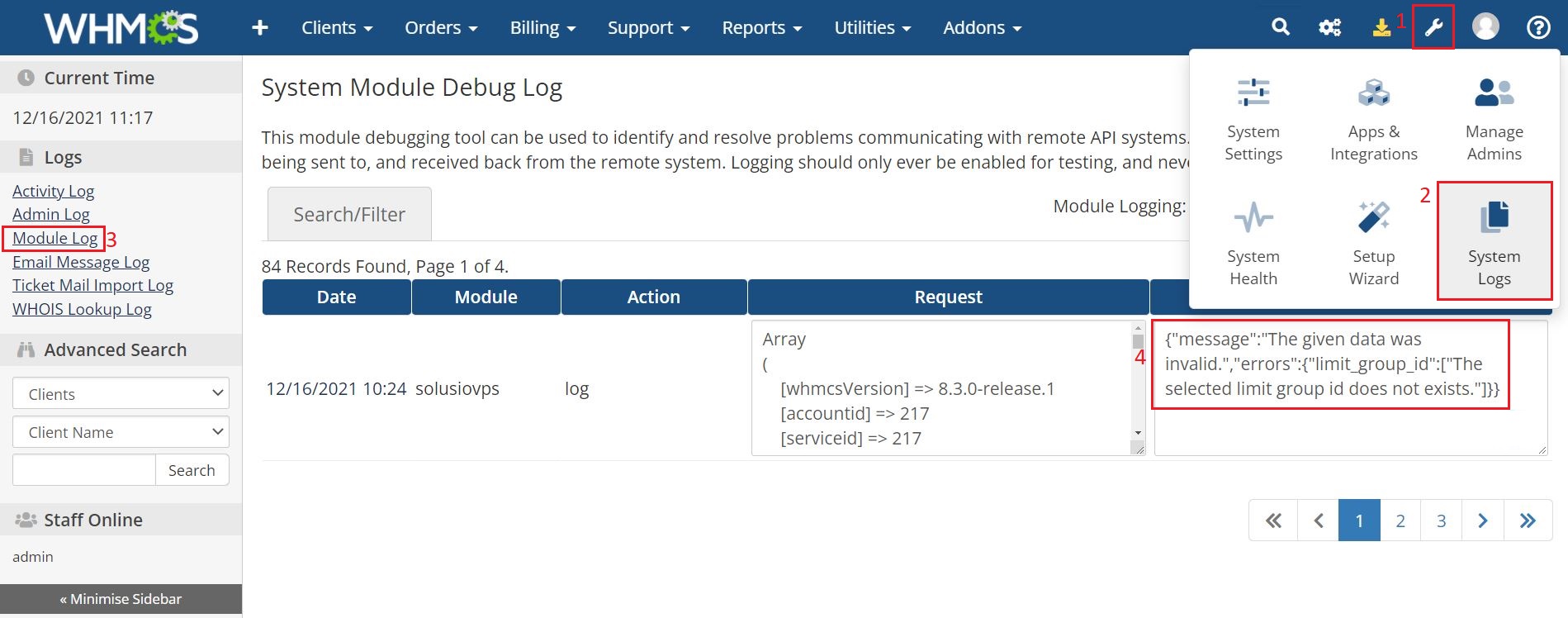Open System Logs from the wrench menu
Viewport: 1568px width, 618px height.
(x=1494, y=241)
